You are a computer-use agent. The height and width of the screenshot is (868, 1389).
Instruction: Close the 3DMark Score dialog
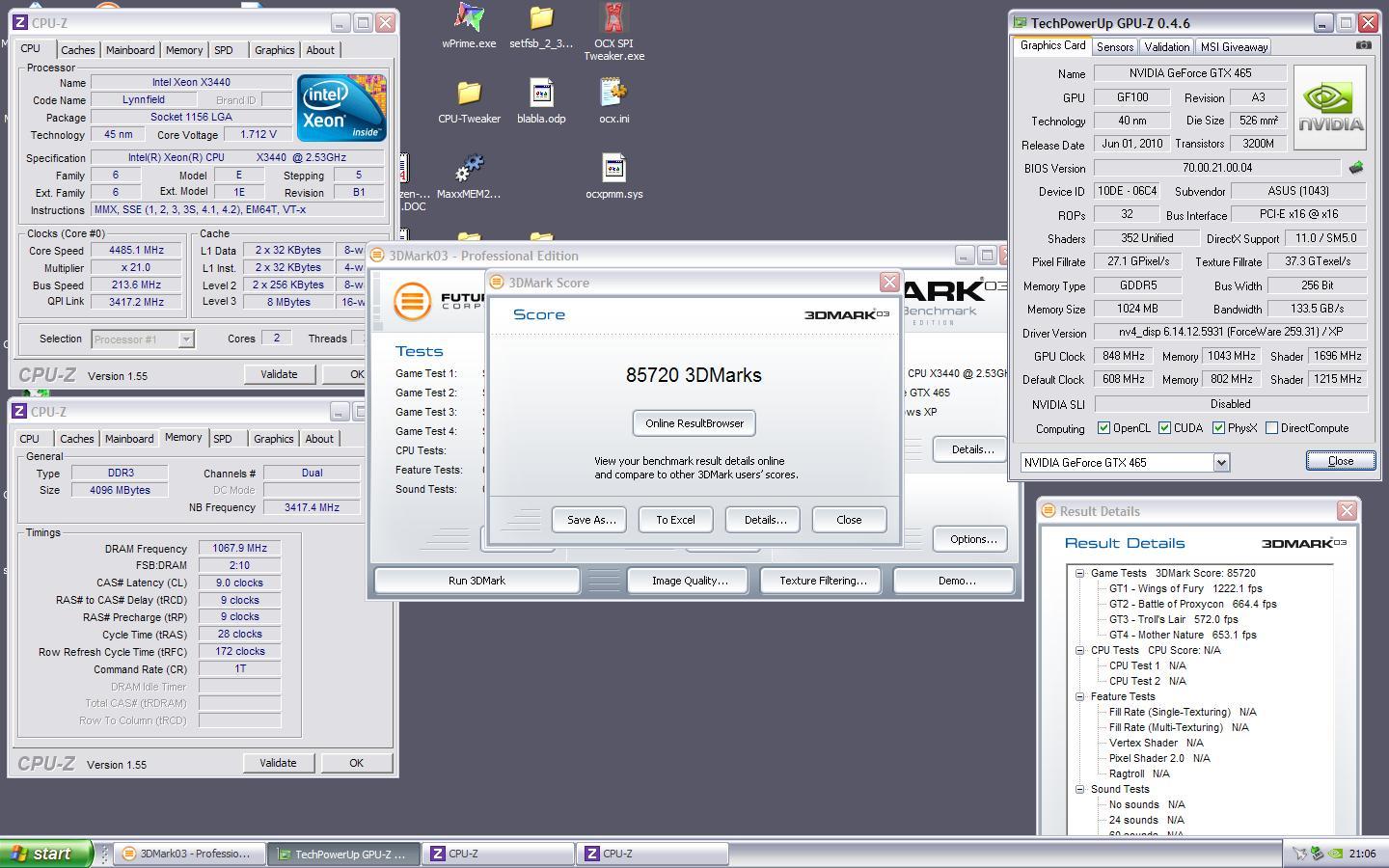click(849, 520)
